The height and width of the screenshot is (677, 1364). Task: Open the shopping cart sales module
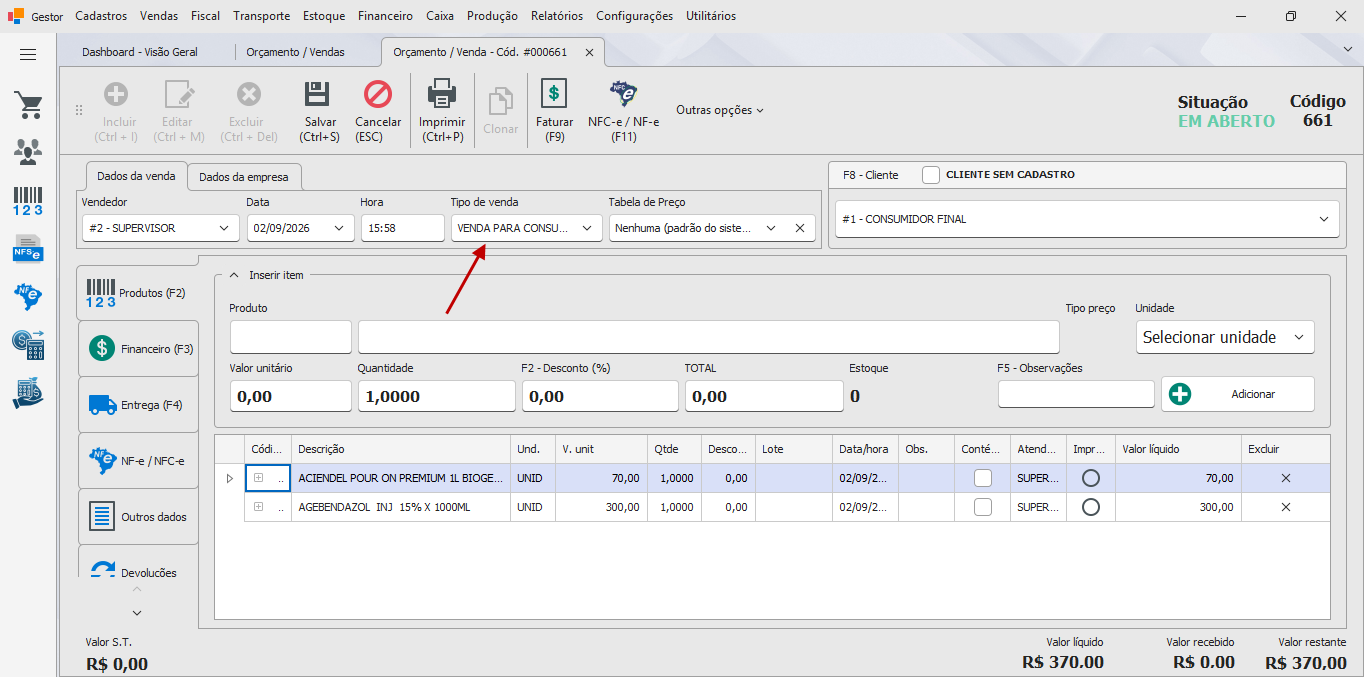click(28, 105)
